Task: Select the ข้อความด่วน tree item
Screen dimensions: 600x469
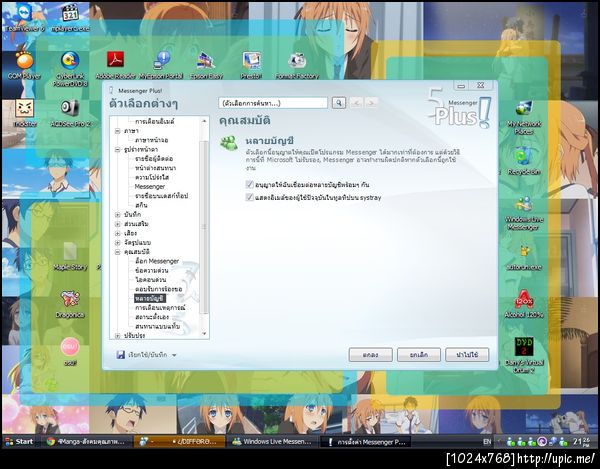Action: pos(151,270)
